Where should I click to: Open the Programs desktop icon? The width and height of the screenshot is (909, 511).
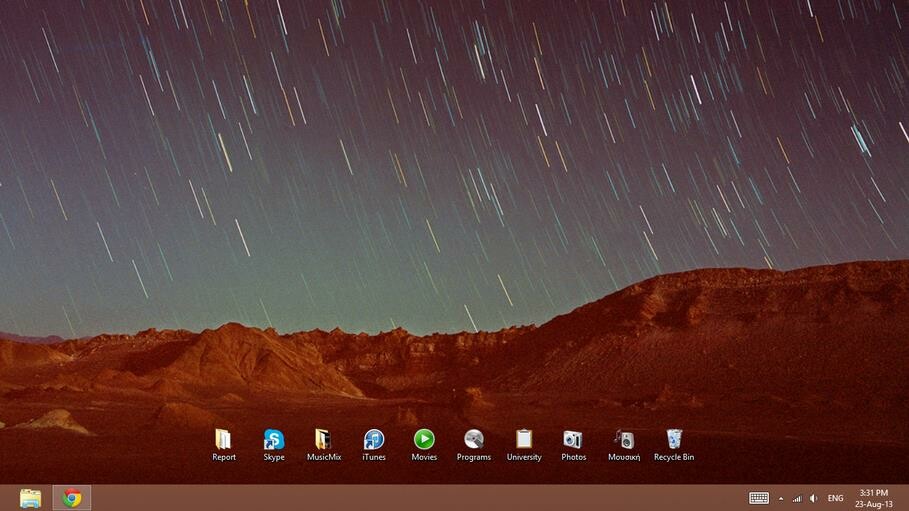pyautogui.click(x=474, y=440)
